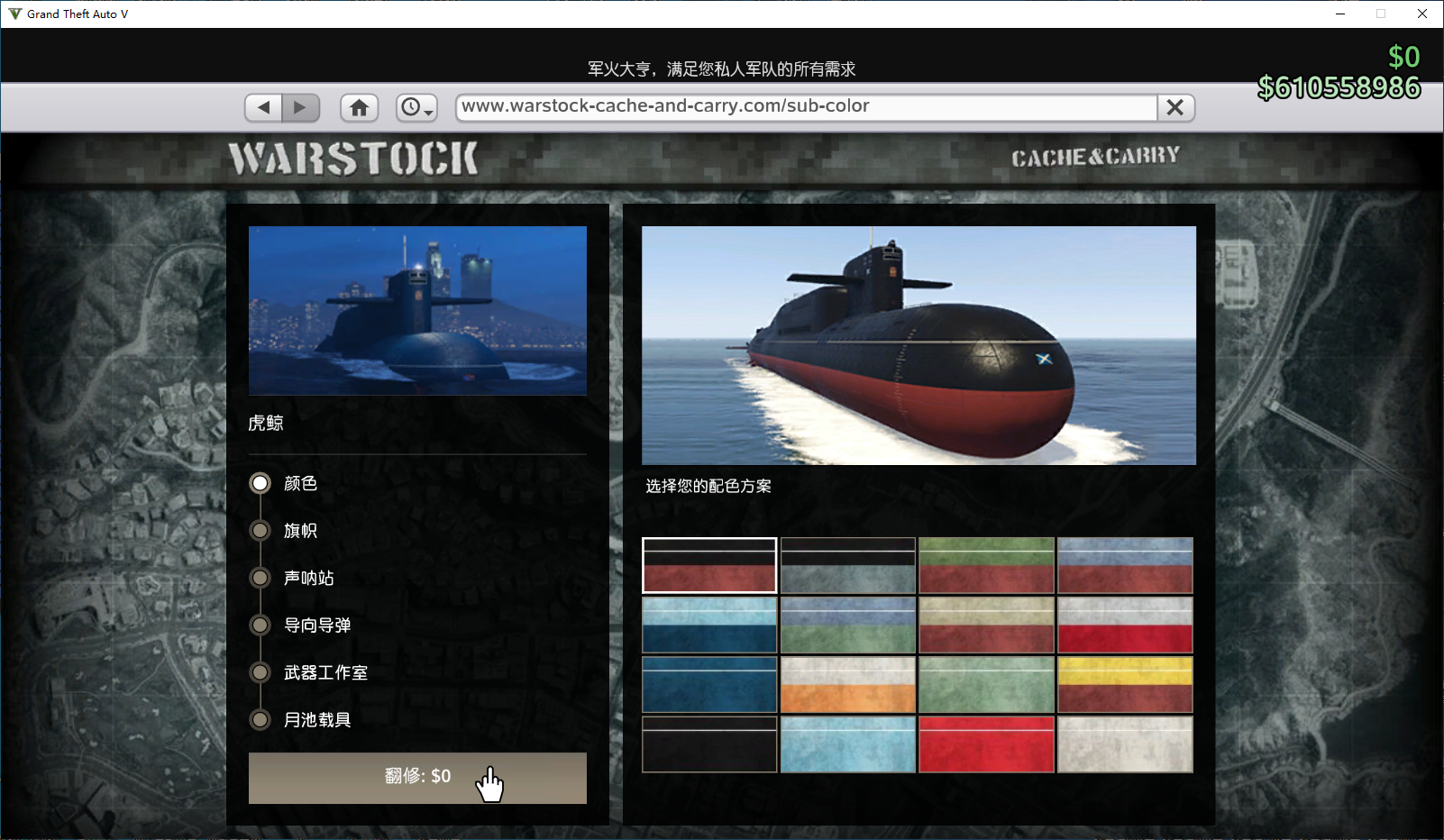The width and height of the screenshot is (1444, 840).
Task: Select the 旗帜 radio option
Action: click(260, 531)
